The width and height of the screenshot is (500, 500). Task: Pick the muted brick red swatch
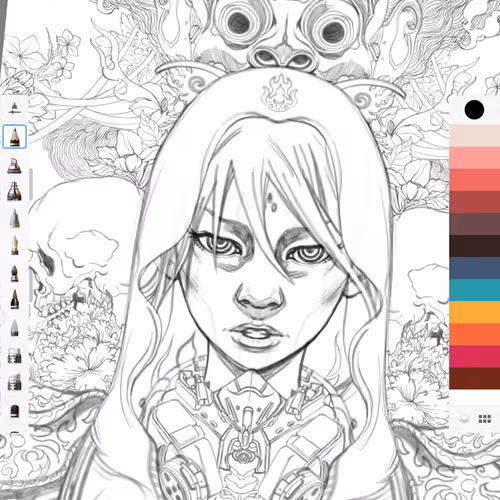click(x=475, y=202)
